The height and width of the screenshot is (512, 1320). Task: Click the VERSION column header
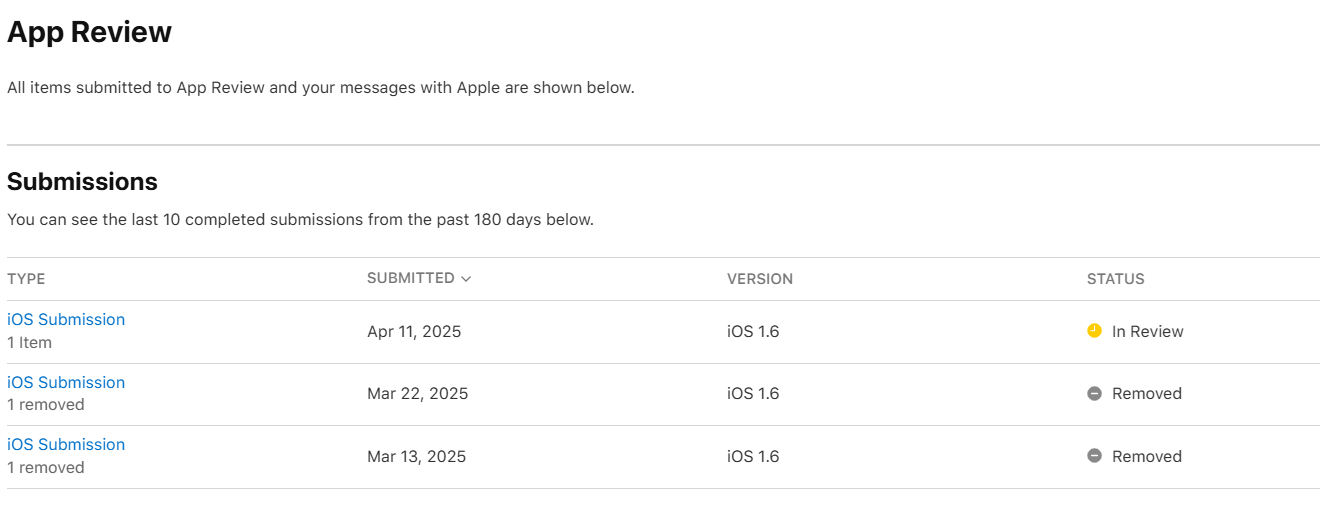(x=760, y=279)
